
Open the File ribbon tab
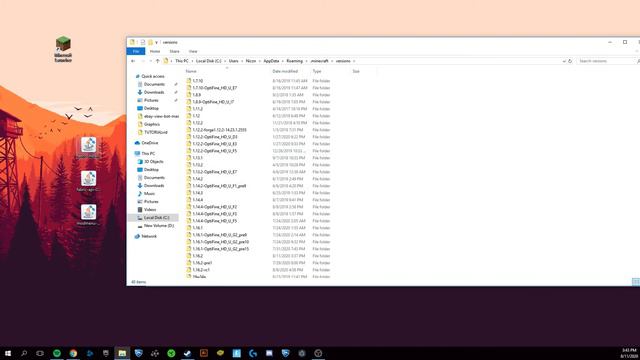click(x=136, y=51)
